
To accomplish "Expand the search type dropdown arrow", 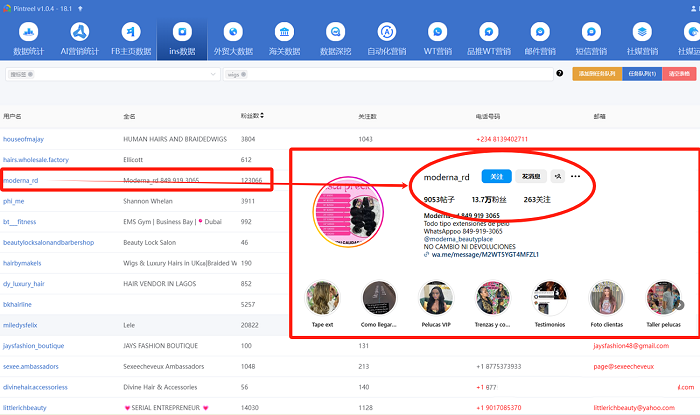I will [x=213, y=74].
